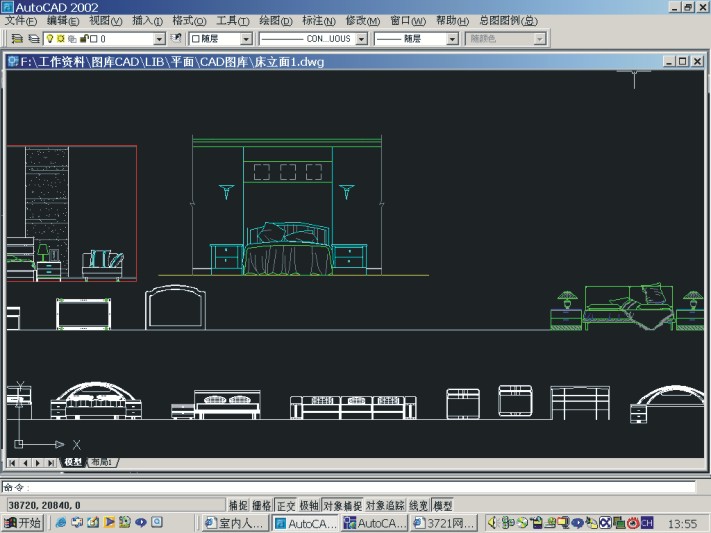Image resolution: width=711 pixels, height=533 pixels.
Task: Open the 修改(M) menu
Action: click(362, 21)
